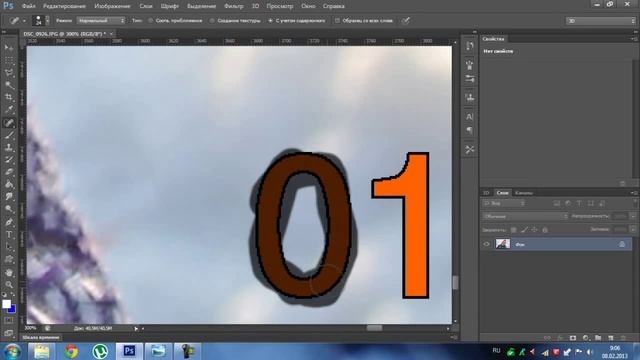The image size is (640, 360).
Task: Select the Crop tool
Action: (9, 97)
